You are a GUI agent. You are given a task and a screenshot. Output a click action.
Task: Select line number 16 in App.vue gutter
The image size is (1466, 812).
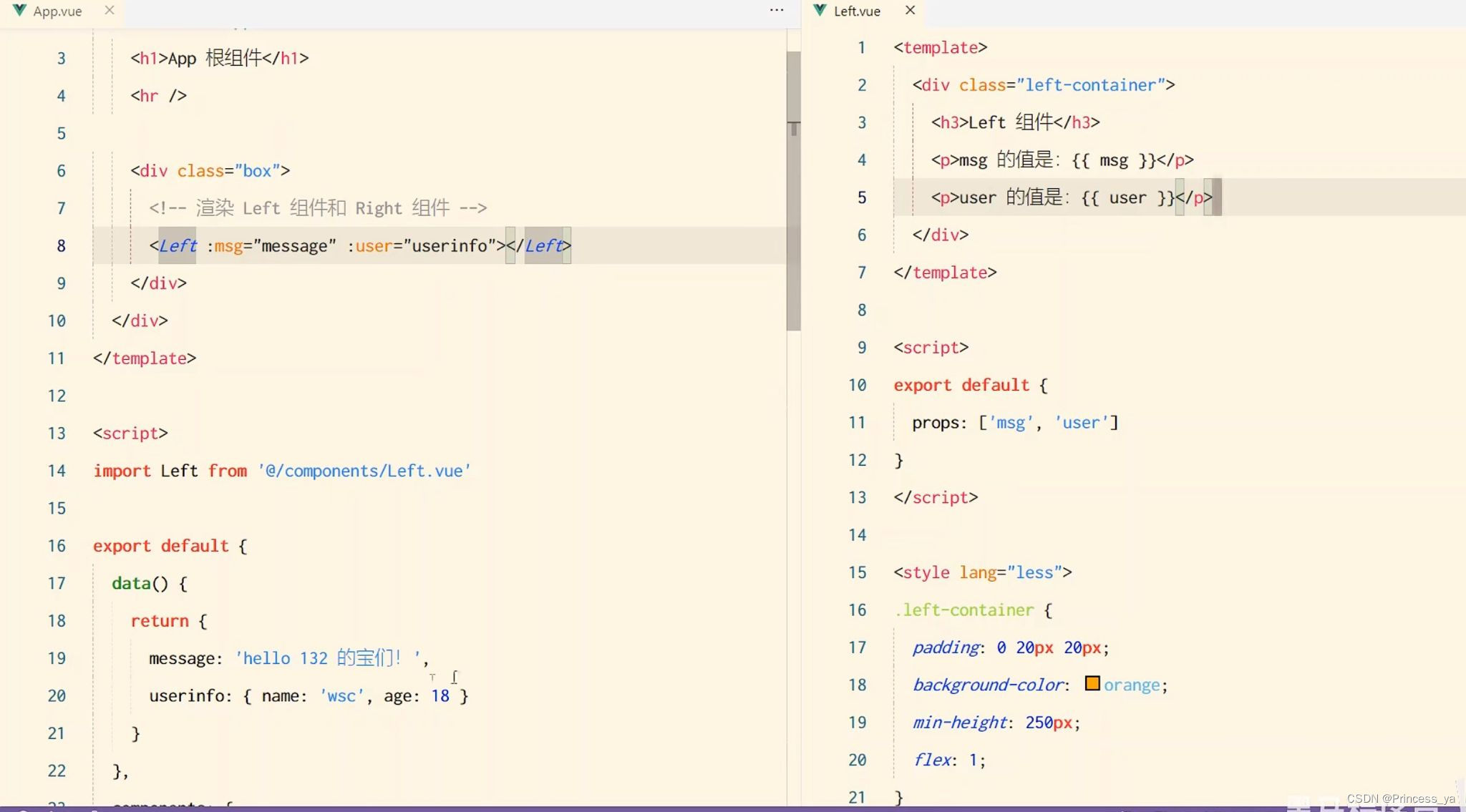(x=57, y=546)
